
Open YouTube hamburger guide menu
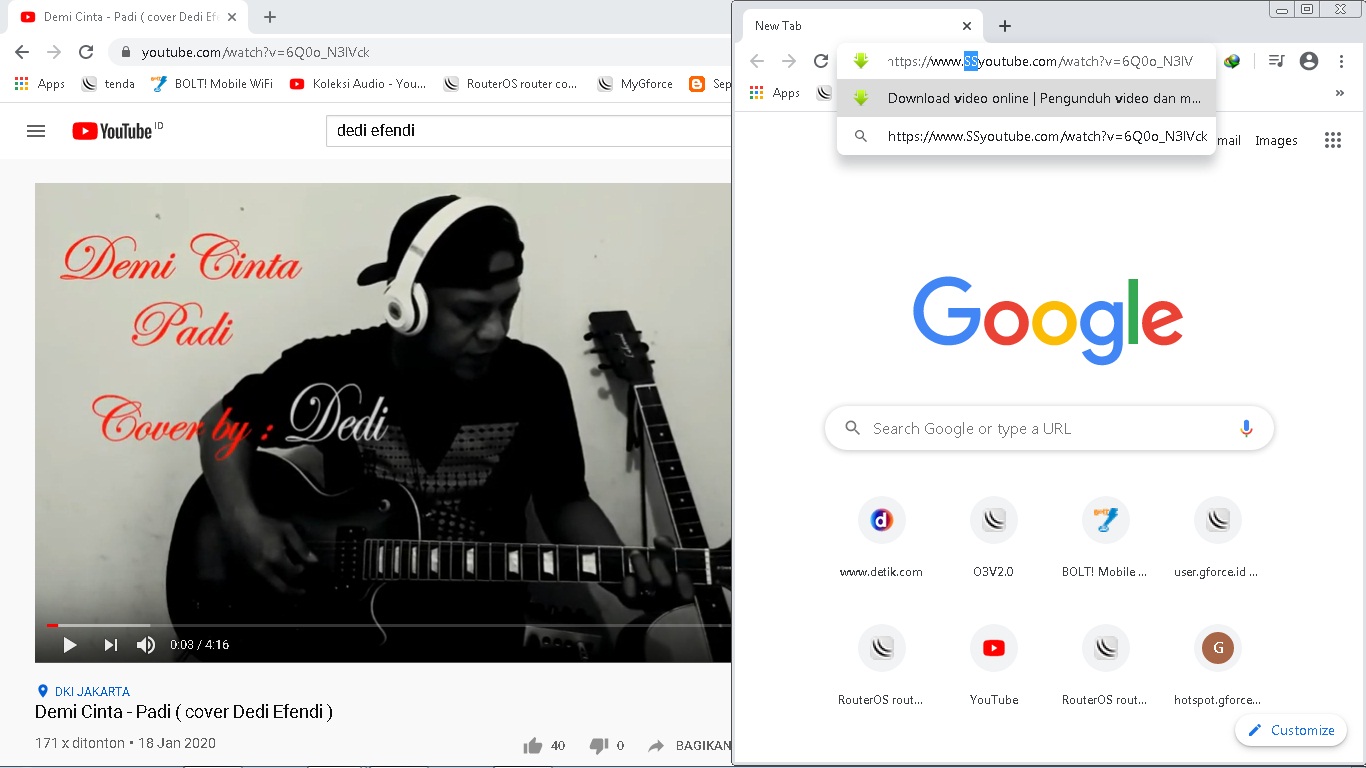[x=36, y=131]
